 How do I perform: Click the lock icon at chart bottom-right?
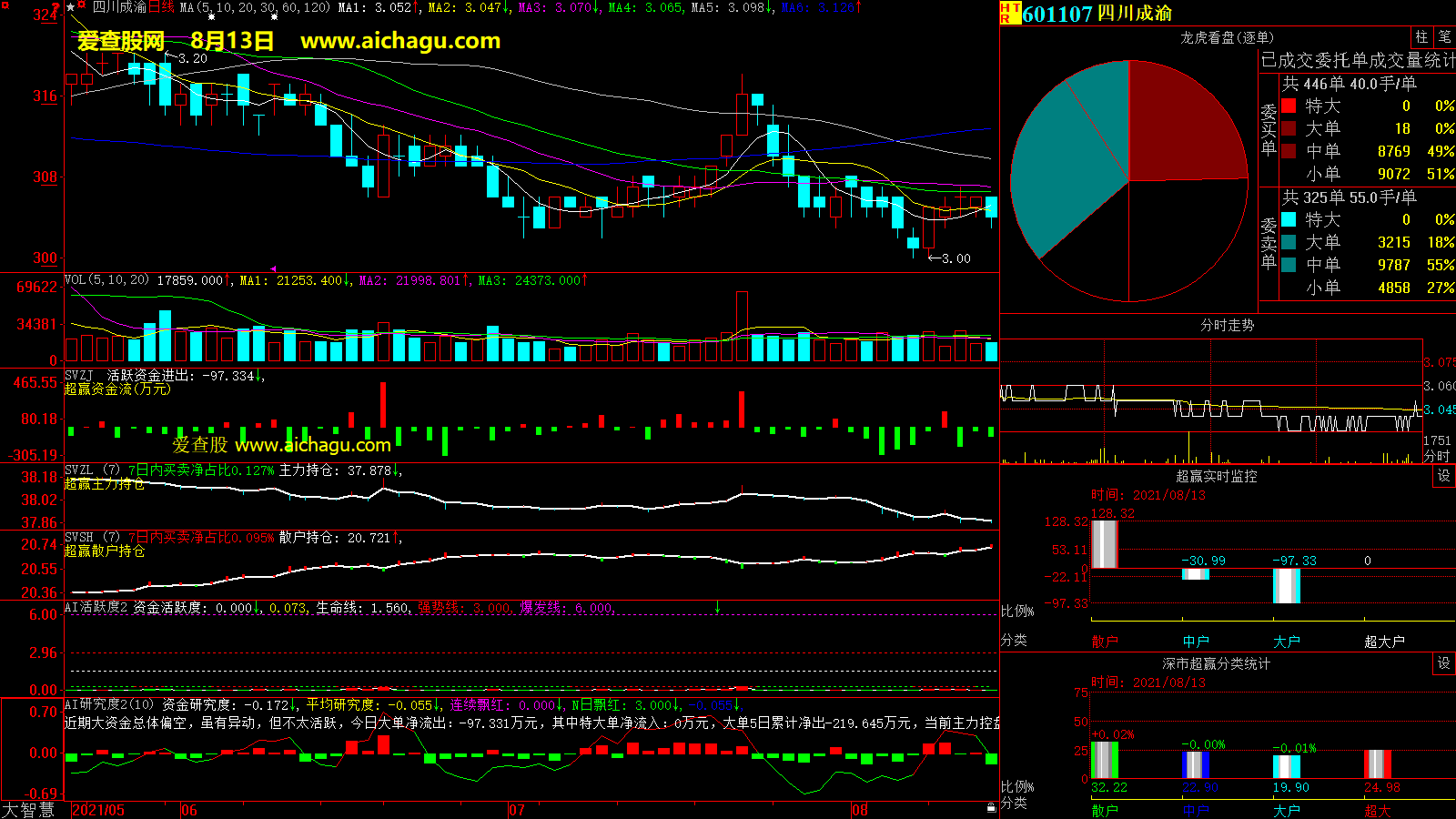coord(991,807)
